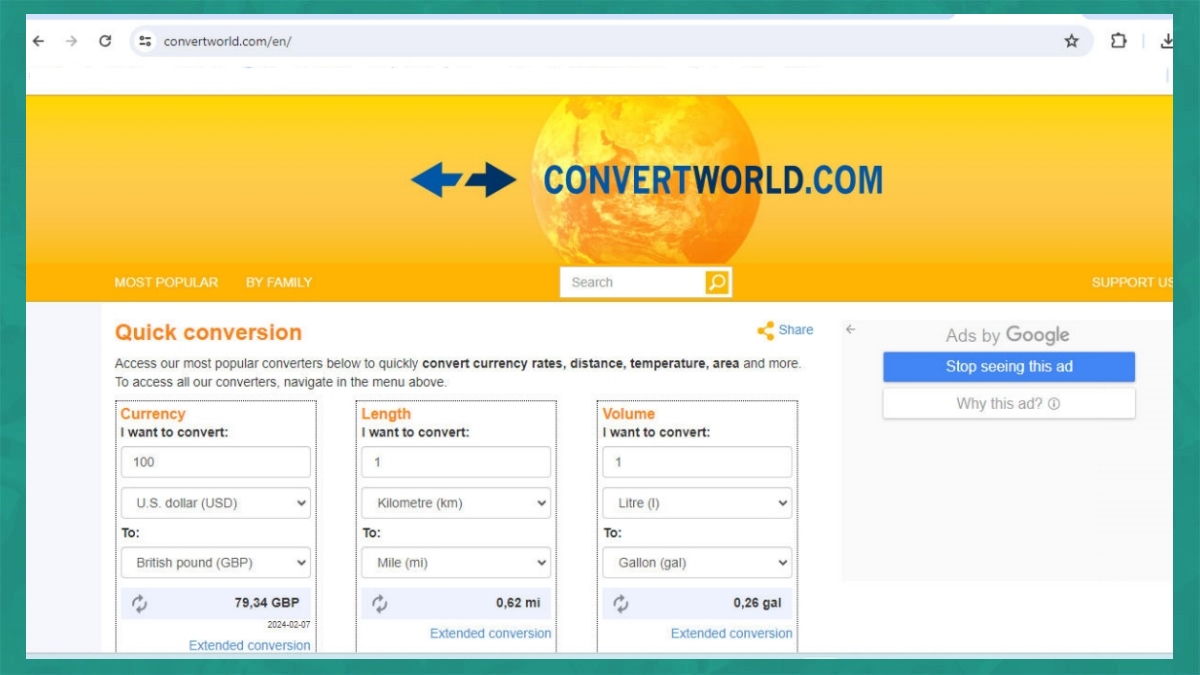Open Extended conversion under Currency
The height and width of the screenshot is (675, 1200).
tap(249, 645)
